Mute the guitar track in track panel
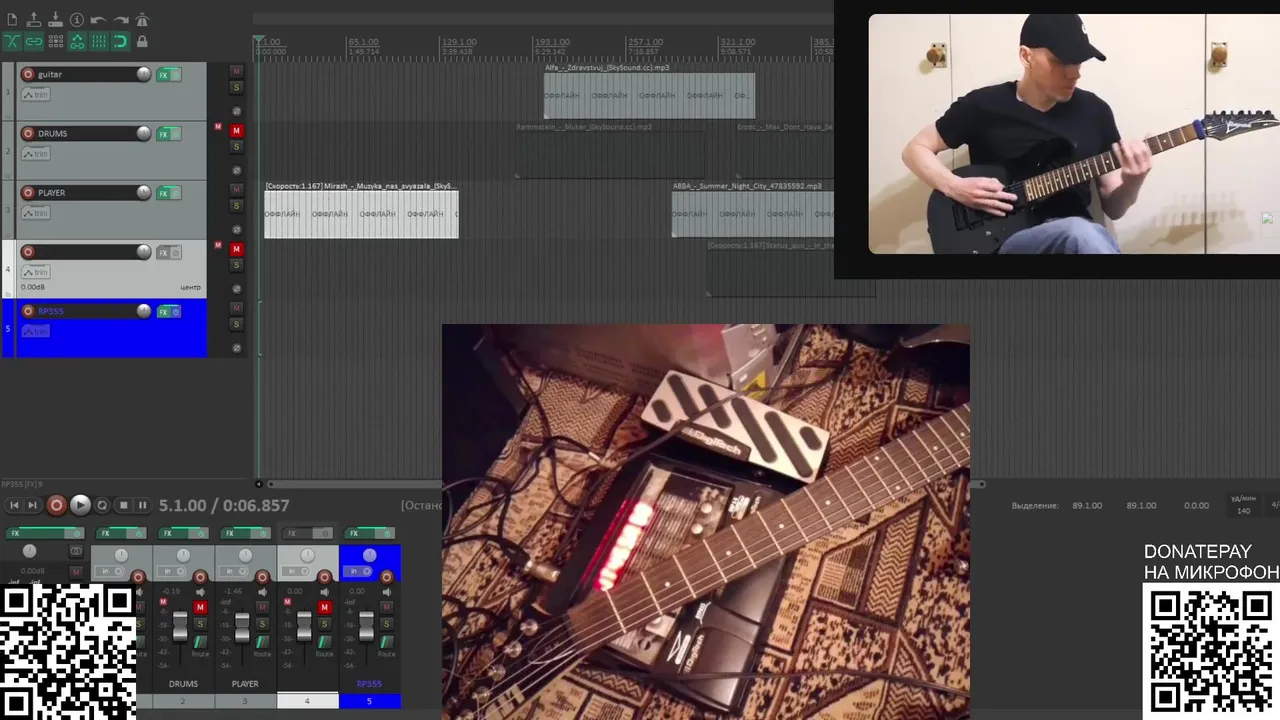 point(236,71)
